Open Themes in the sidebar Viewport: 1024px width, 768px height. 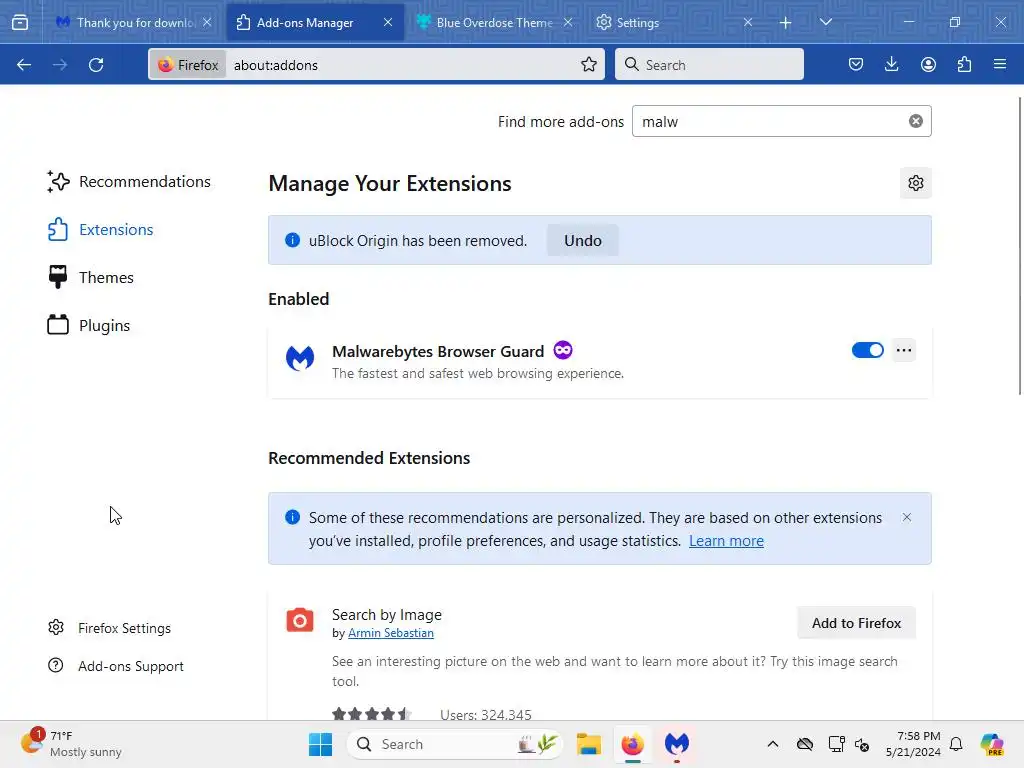[x=91, y=278]
